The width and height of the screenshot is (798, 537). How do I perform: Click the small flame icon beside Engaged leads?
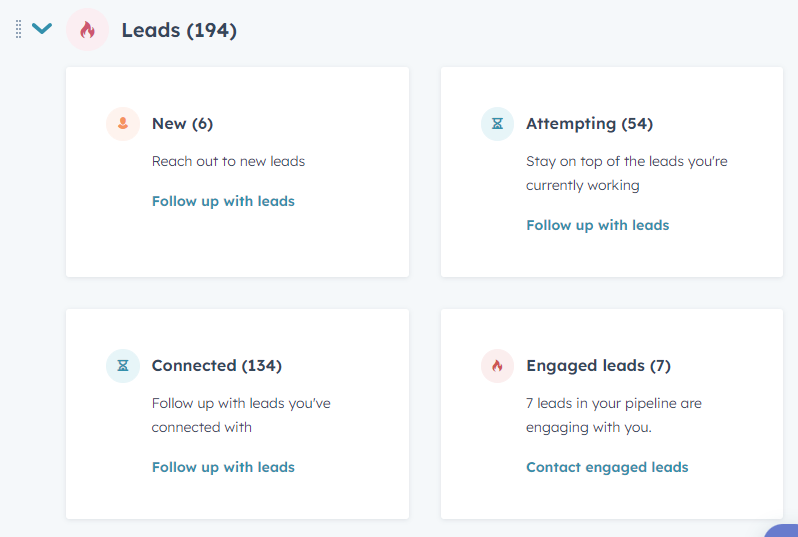[497, 365]
